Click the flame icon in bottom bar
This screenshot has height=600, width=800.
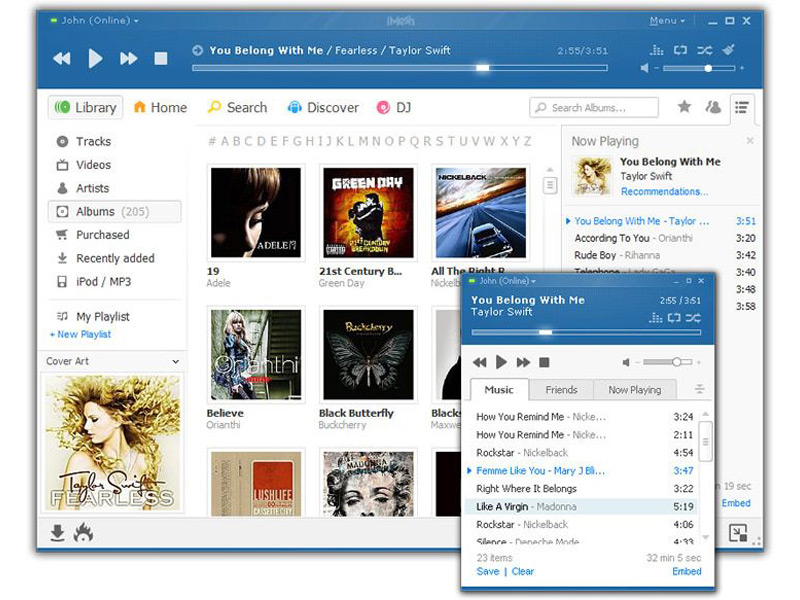coord(83,533)
